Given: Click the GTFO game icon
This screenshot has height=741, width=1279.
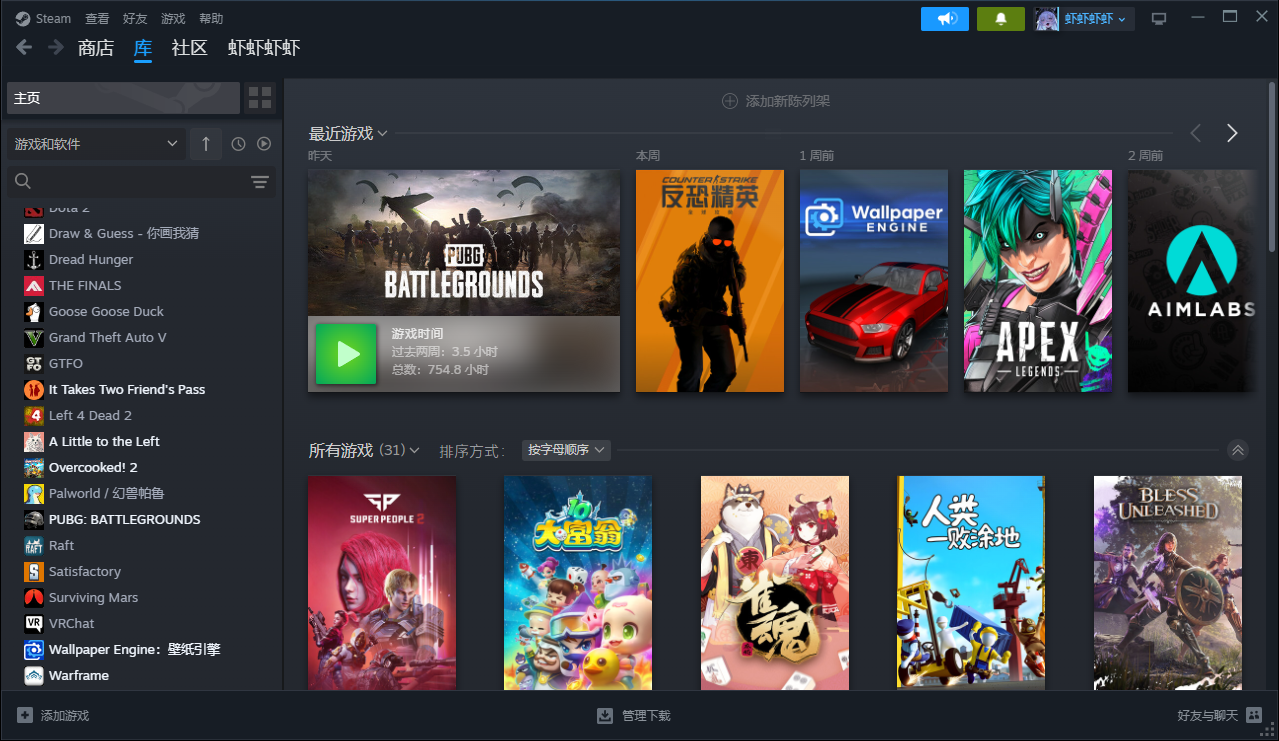Looking at the screenshot, I should [x=34, y=363].
